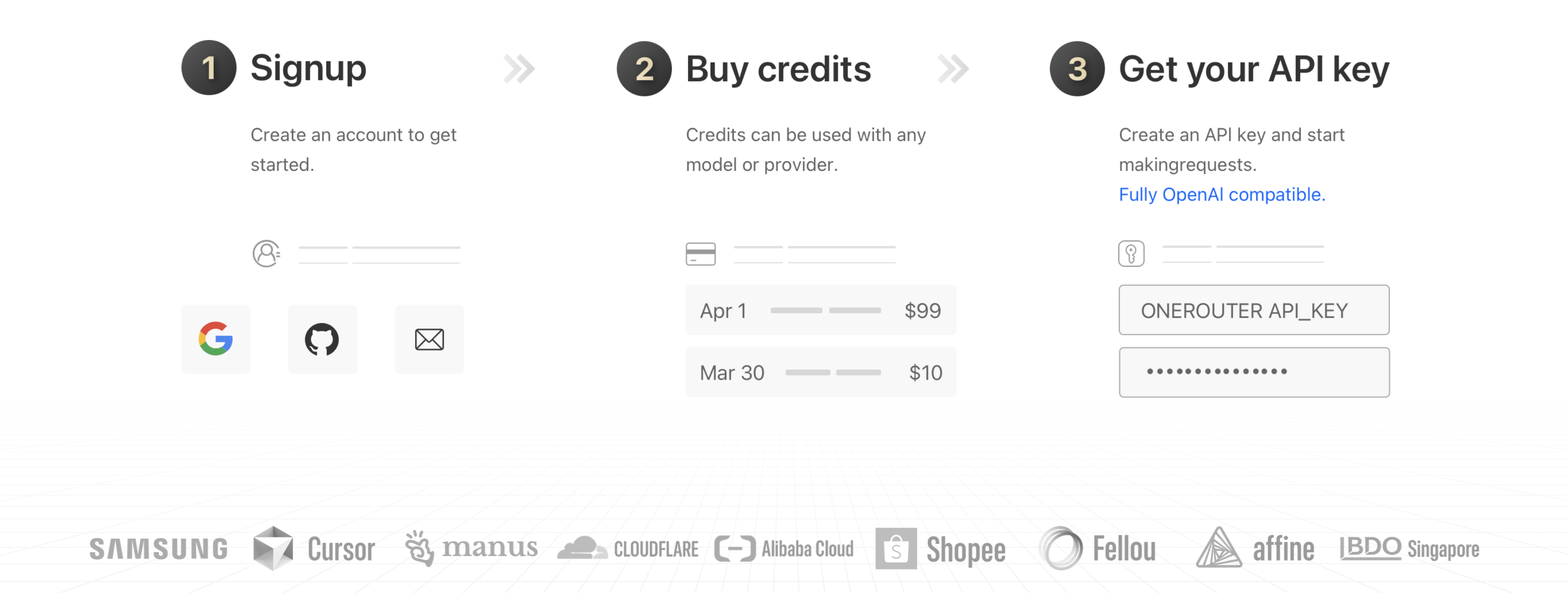Screen dimensions: 1568x593
Task: Click the API key lock icon
Action: point(1131,254)
